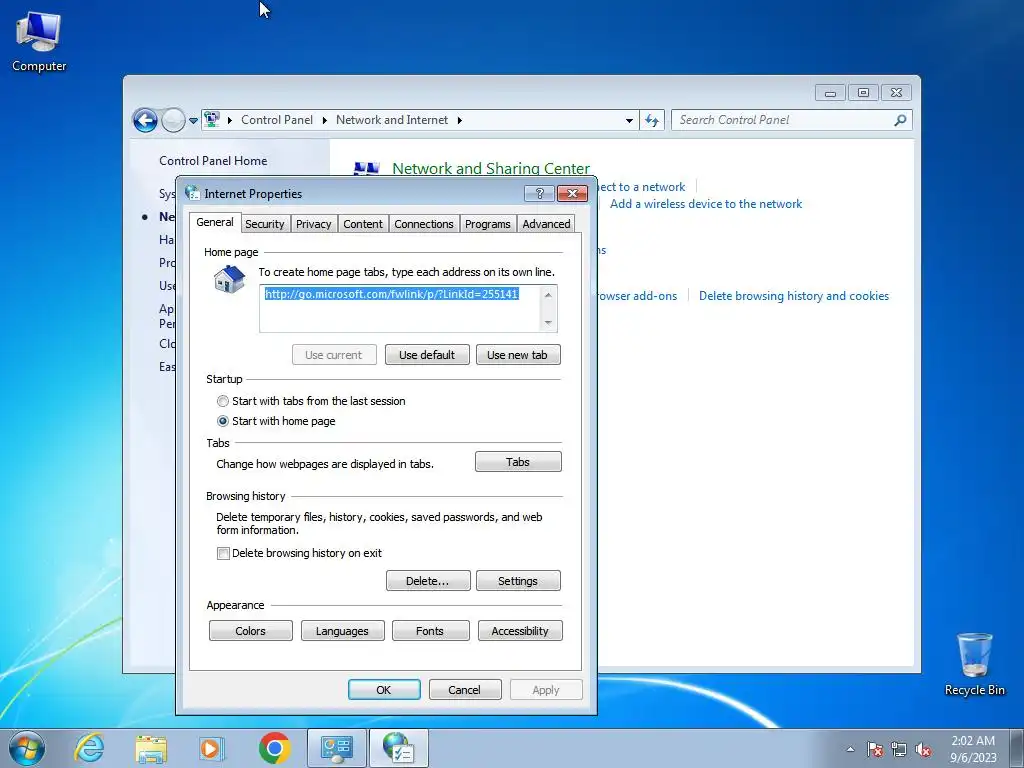This screenshot has width=1024, height=768.
Task: Open the Languages button
Action: pyautogui.click(x=342, y=631)
